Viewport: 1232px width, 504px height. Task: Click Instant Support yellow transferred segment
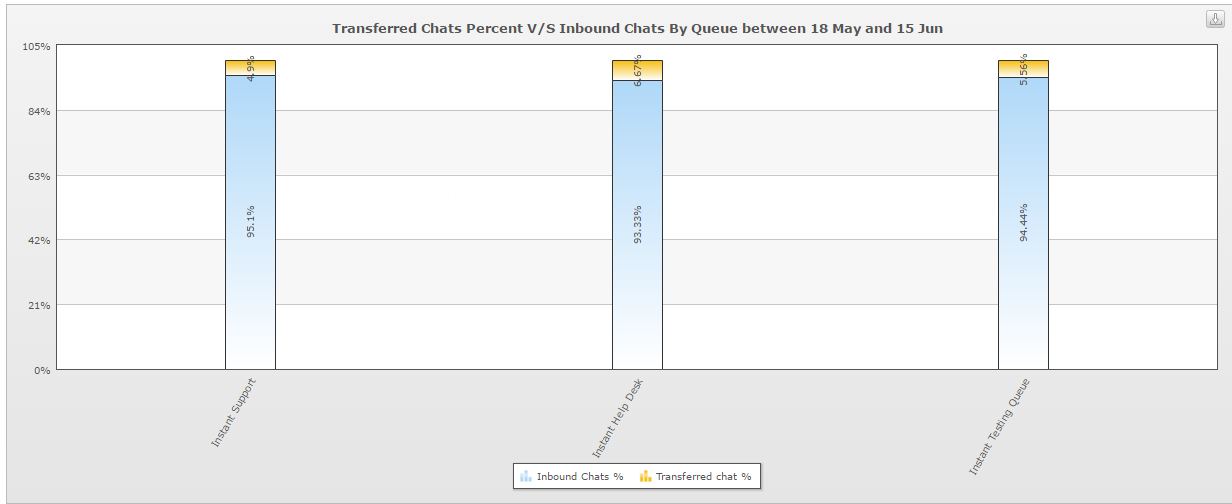250,67
